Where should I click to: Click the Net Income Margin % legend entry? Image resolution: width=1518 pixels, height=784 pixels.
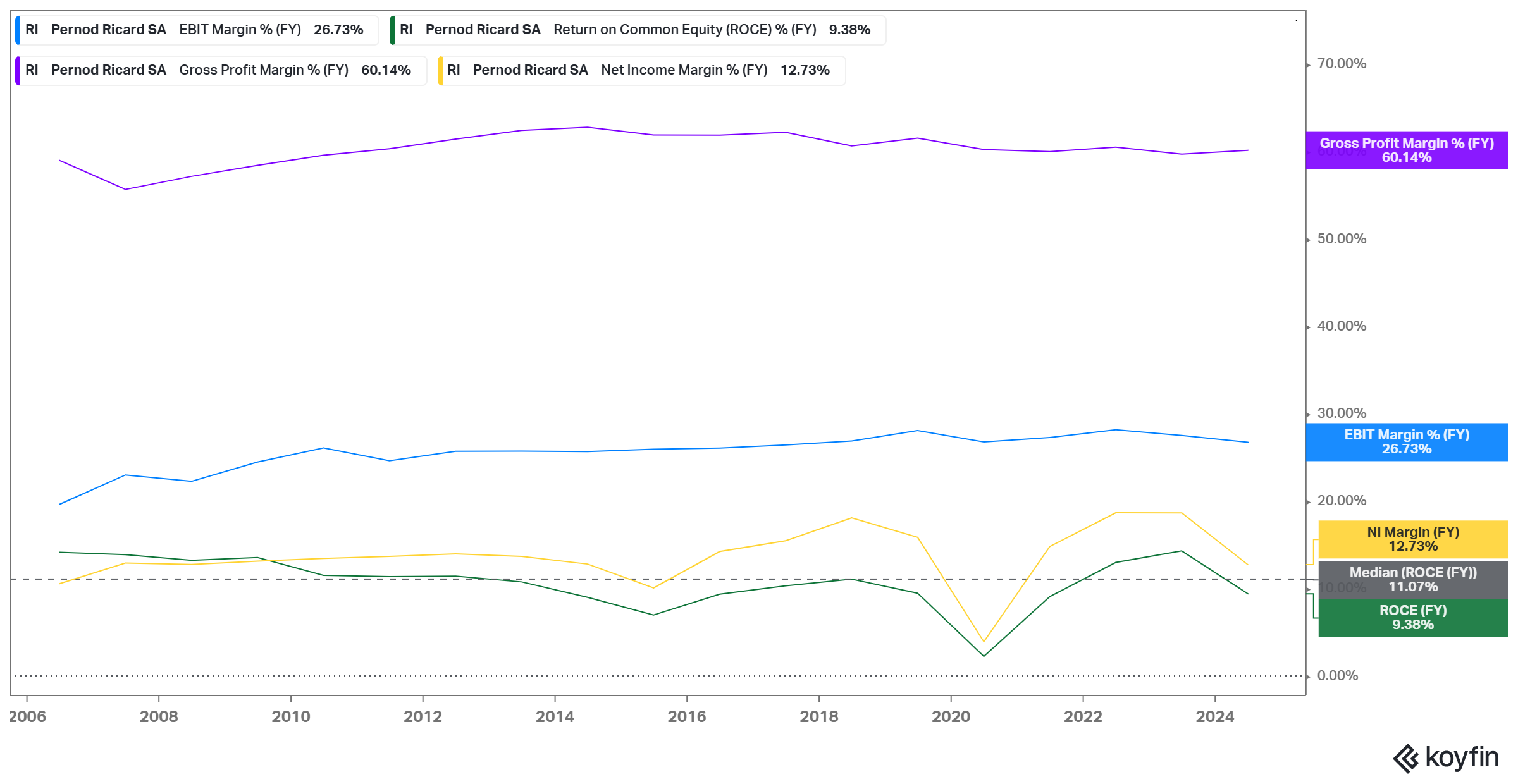point(641,70)
